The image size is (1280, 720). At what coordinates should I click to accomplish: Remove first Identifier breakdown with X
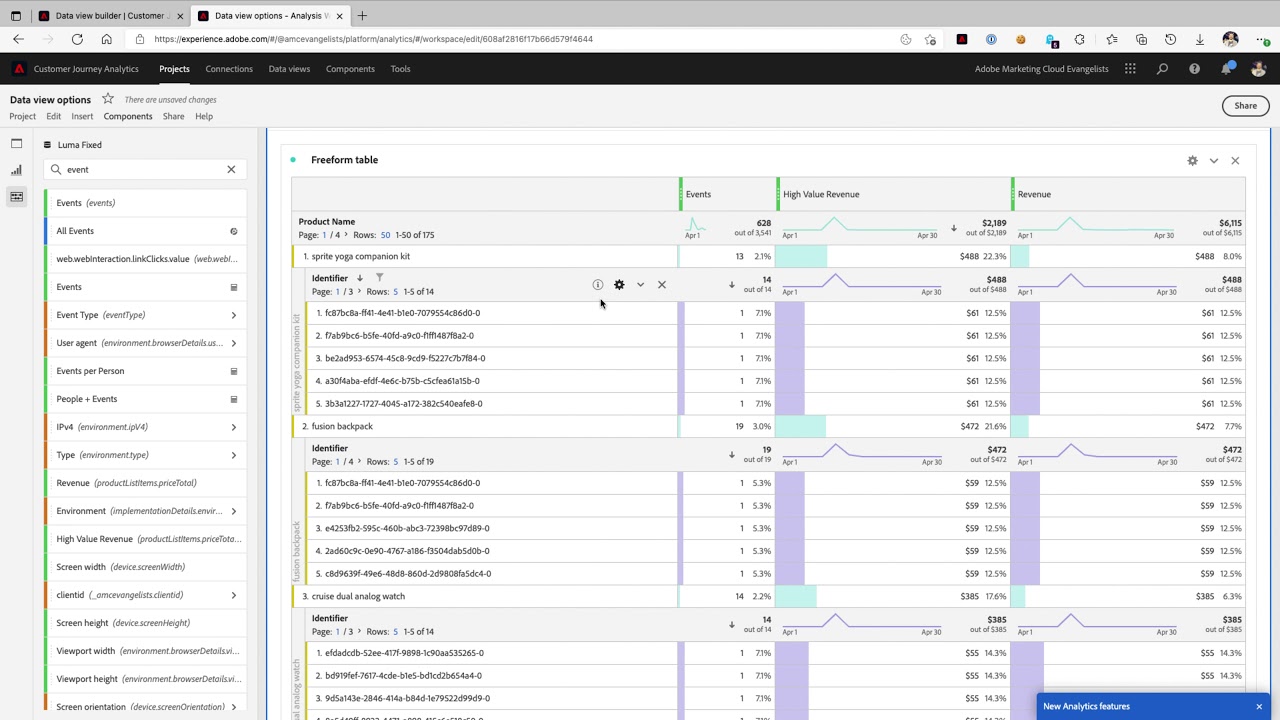point(661,285)
